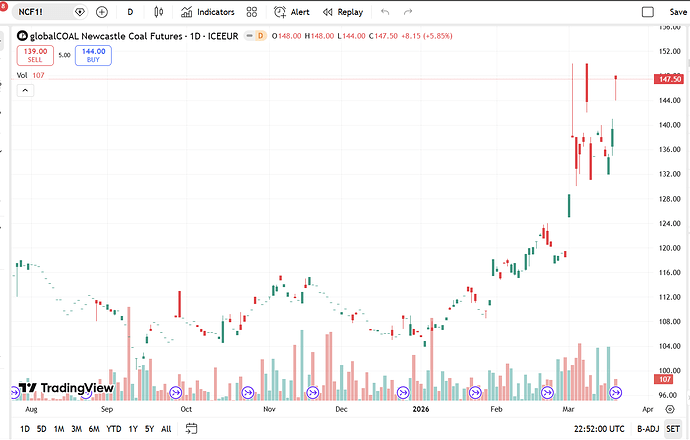Undo the last chart action
This screenshot has height=440, width=690.
click(x=385, y=12)
